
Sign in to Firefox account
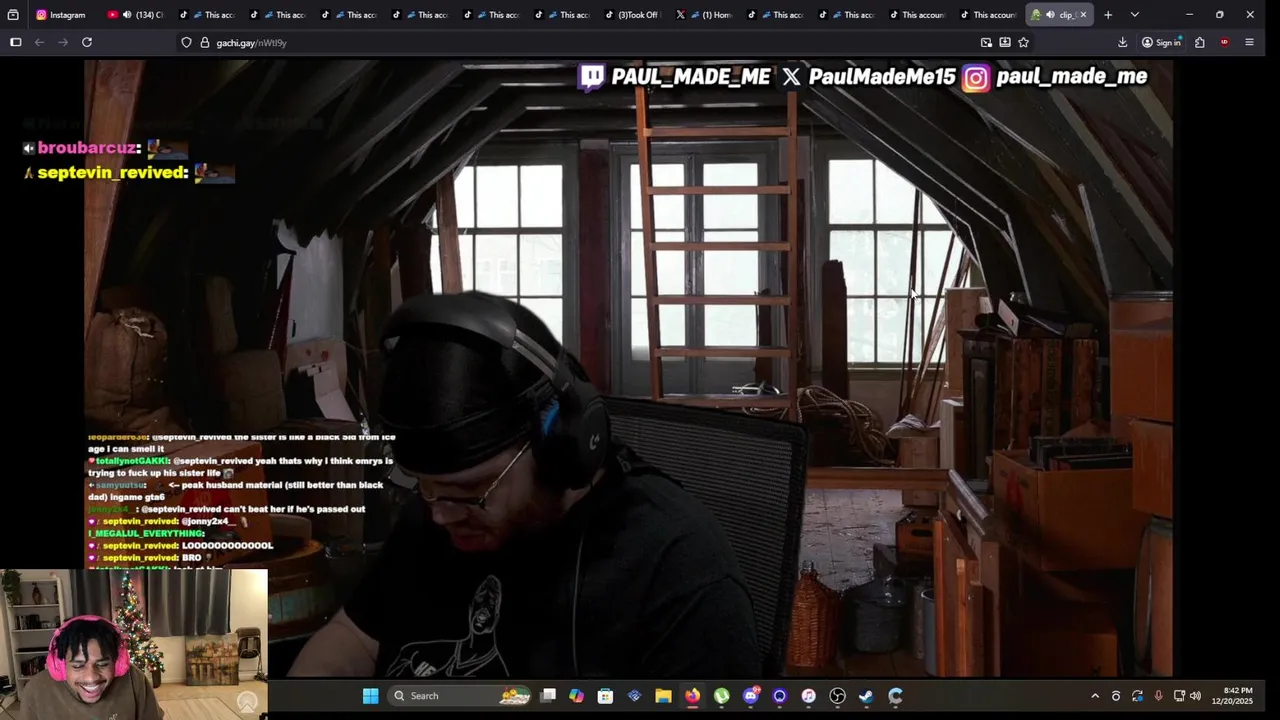[1161, 42]
